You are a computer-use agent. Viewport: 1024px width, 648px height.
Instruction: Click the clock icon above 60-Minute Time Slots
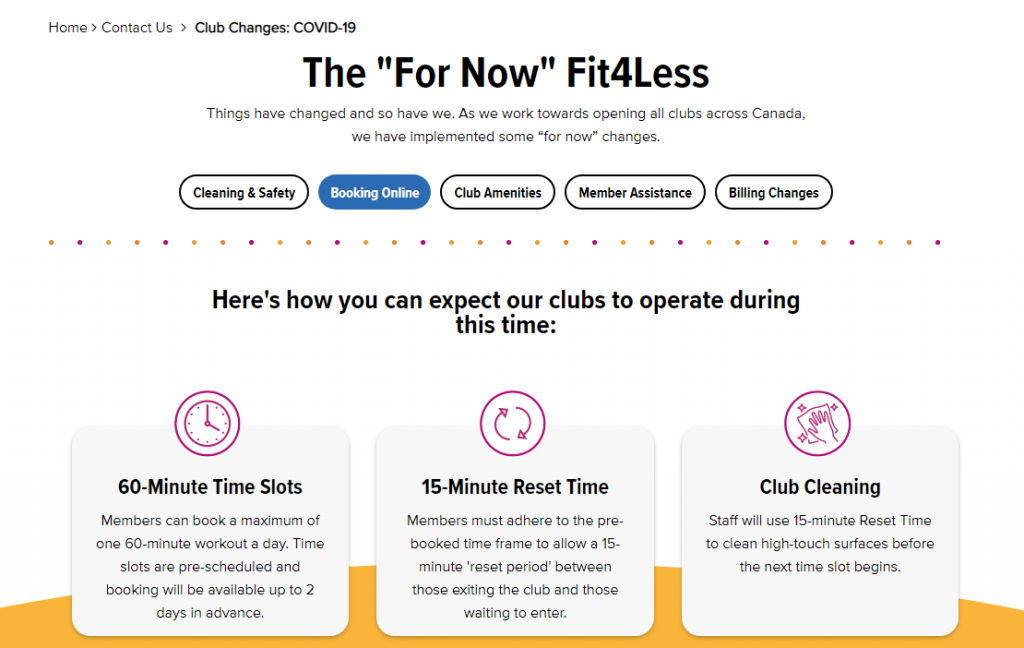tap(208, 422)
